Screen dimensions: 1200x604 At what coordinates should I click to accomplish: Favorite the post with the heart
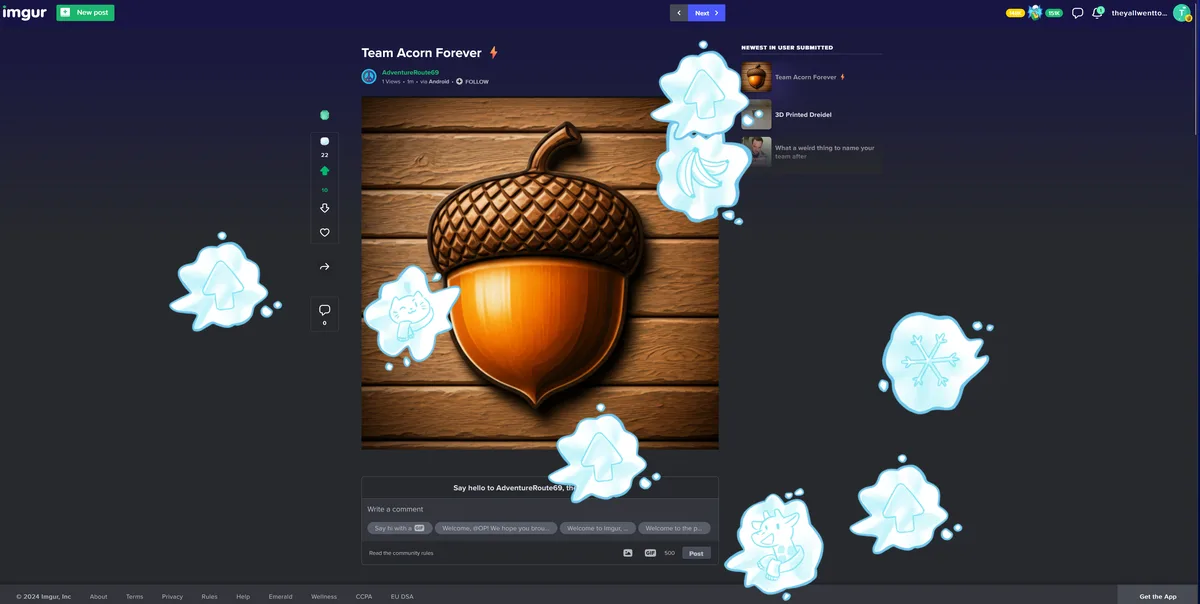[x=324, y=232]
